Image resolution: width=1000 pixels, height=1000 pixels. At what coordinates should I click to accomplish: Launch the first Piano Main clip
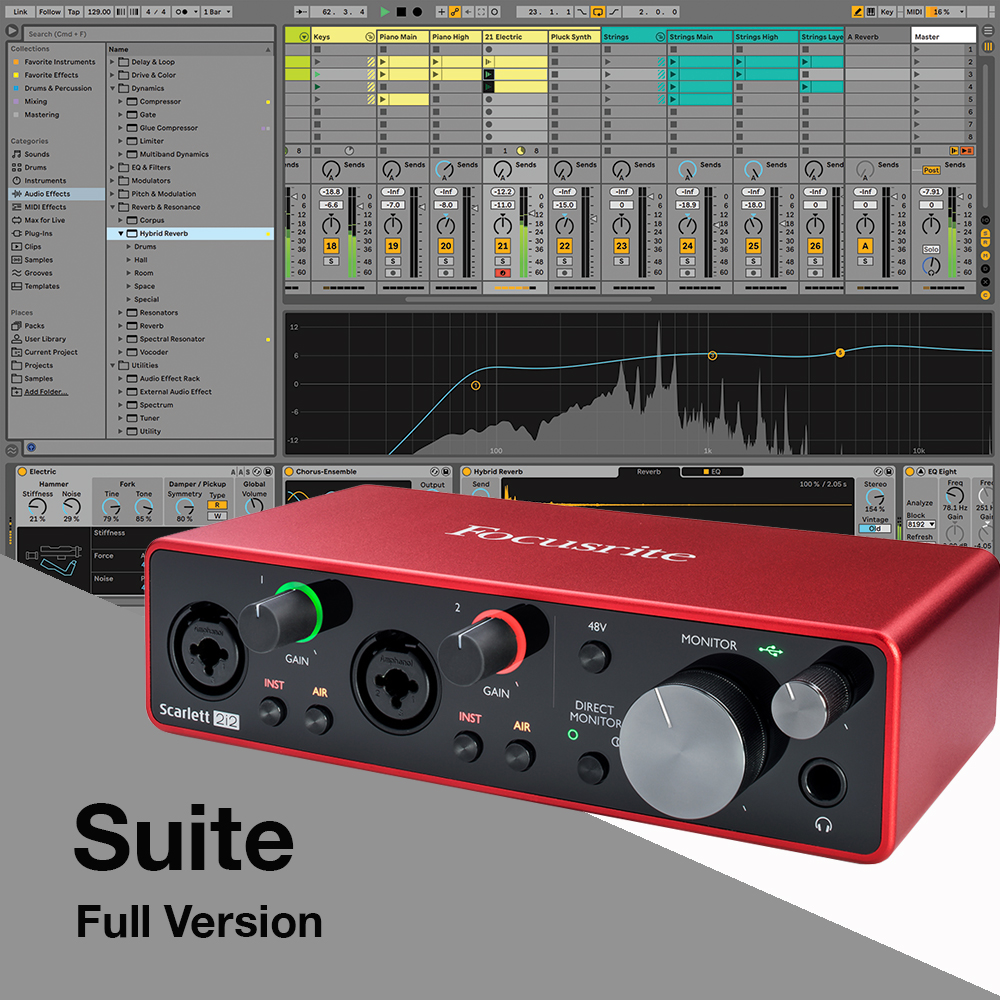click(x=383, y=62)
